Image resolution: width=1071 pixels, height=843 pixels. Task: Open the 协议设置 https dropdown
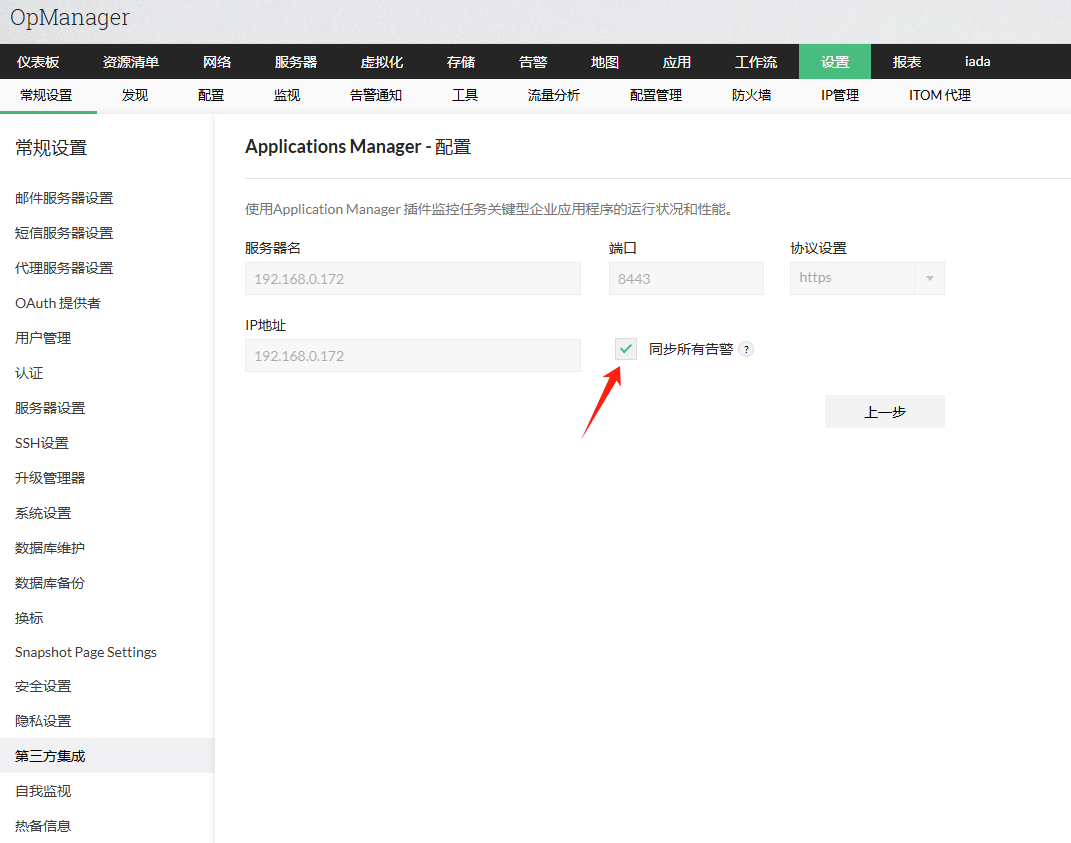(867, 278)
